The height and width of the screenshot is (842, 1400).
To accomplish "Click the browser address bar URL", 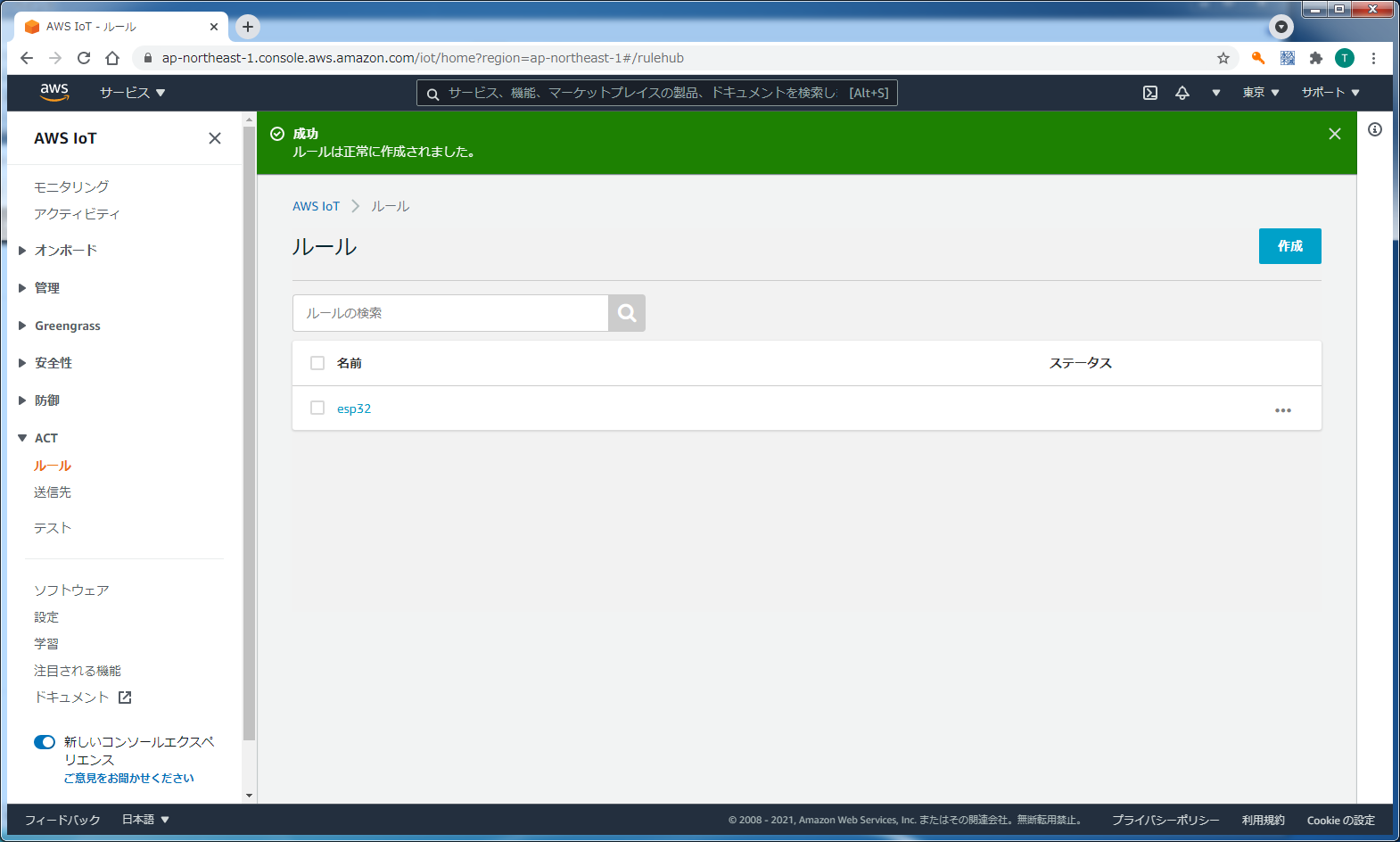I will click(x=423, y=58).
